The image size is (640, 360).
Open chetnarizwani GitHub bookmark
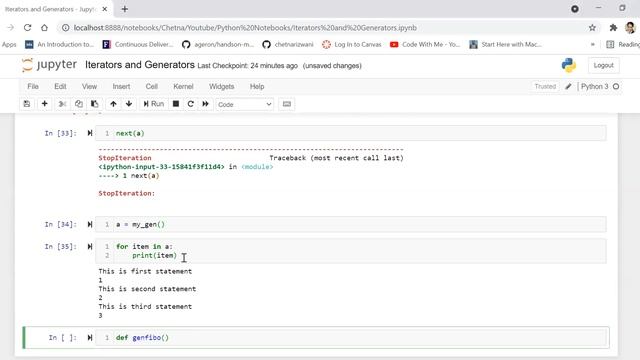pos(288,44)
